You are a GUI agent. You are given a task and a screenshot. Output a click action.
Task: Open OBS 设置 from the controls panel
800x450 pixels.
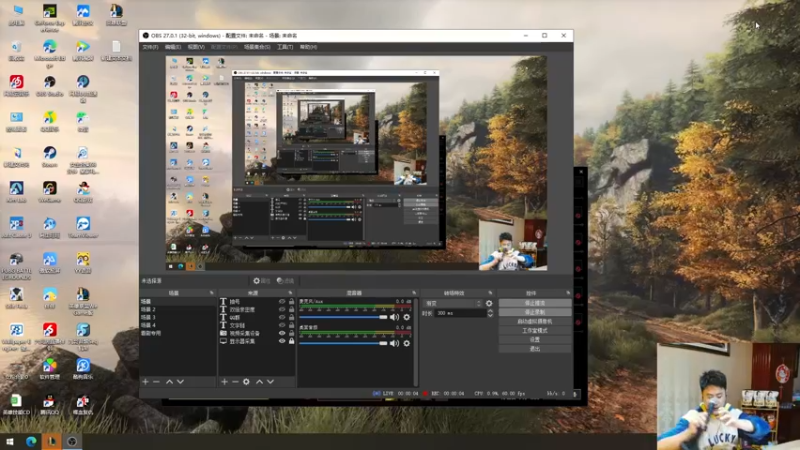point(535,340)
